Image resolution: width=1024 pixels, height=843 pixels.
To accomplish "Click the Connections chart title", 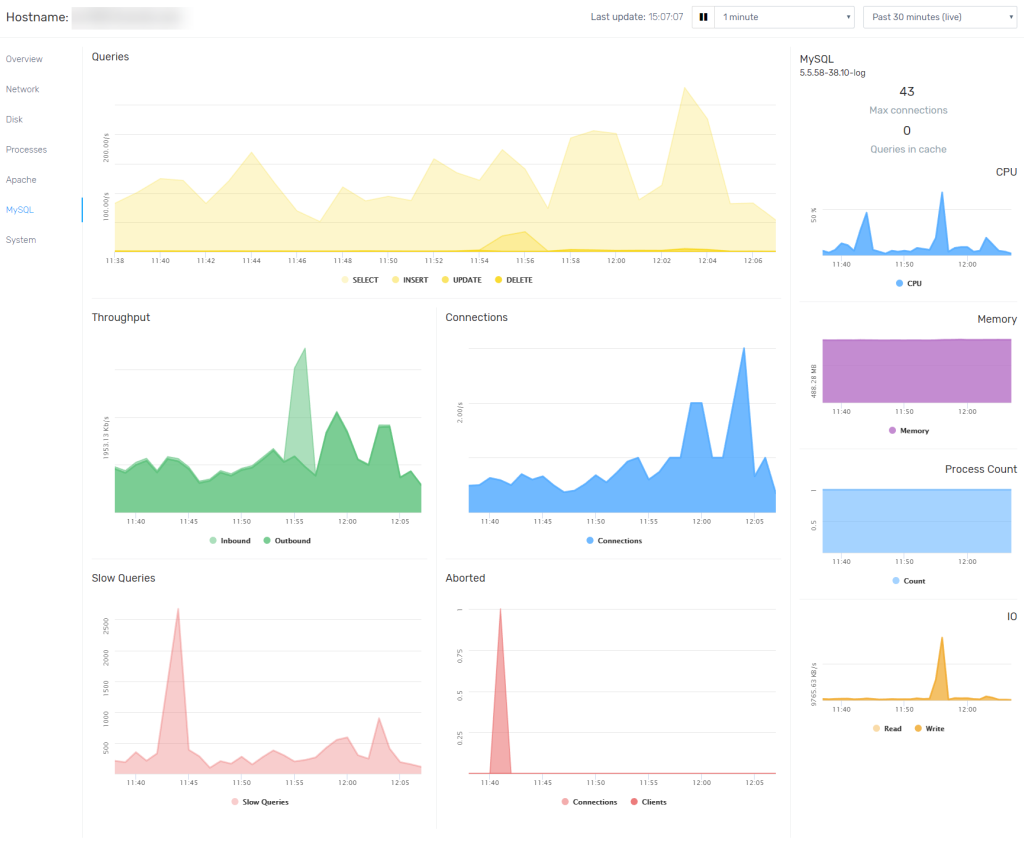I will 477,317.
